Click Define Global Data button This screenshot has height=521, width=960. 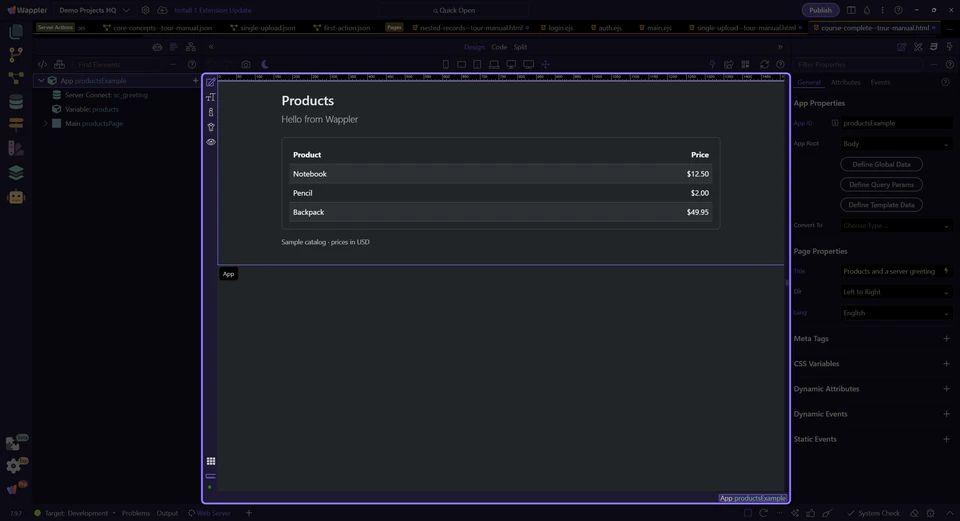881,164
